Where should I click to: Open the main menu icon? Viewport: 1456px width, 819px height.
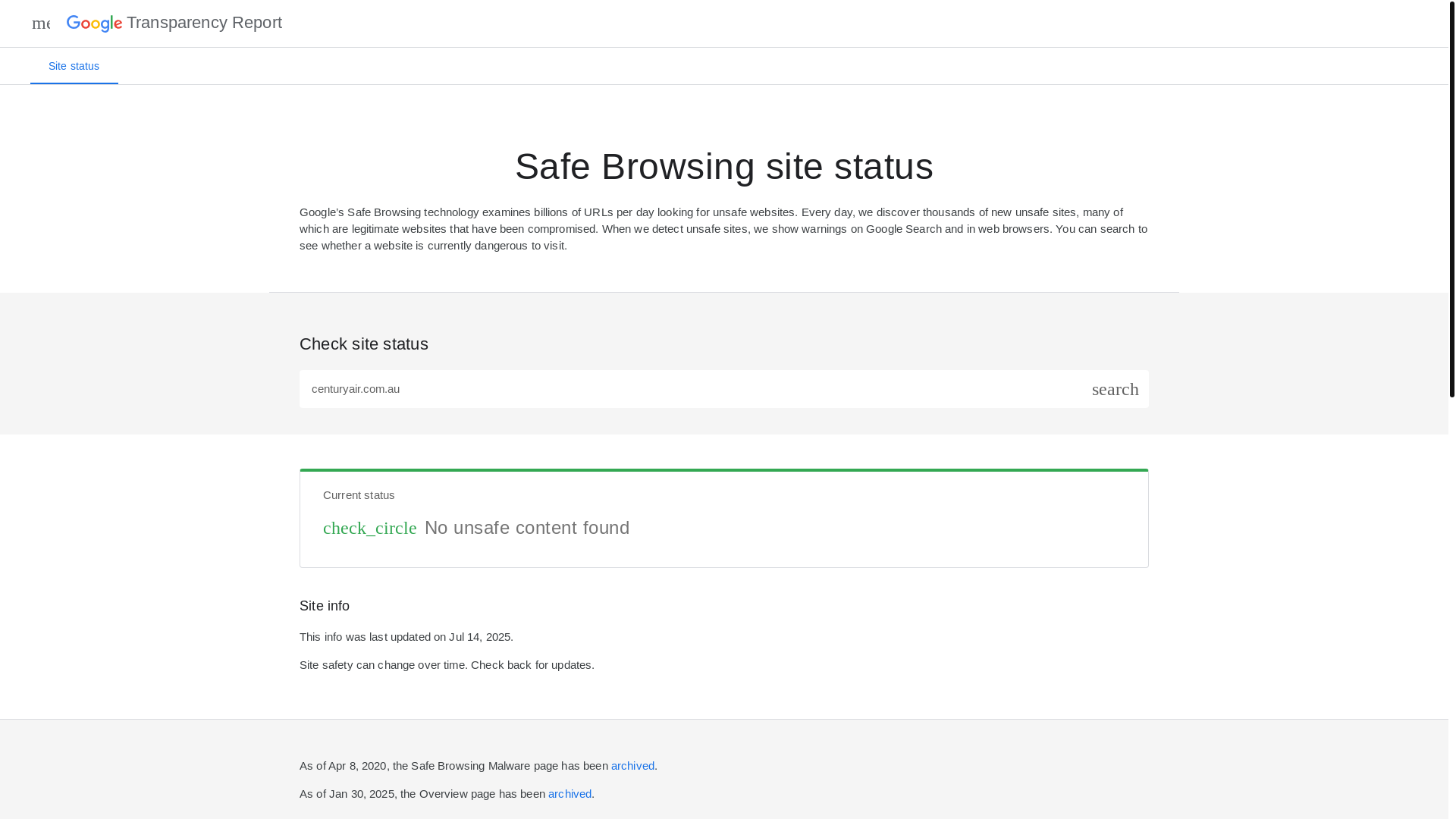tap(41, 24)
